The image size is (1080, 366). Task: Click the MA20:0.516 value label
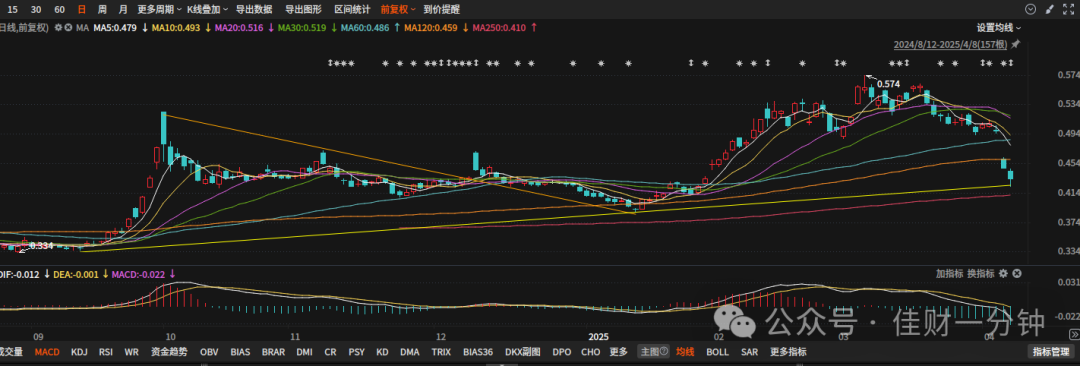pyautogui.click(x=240, y=28)
